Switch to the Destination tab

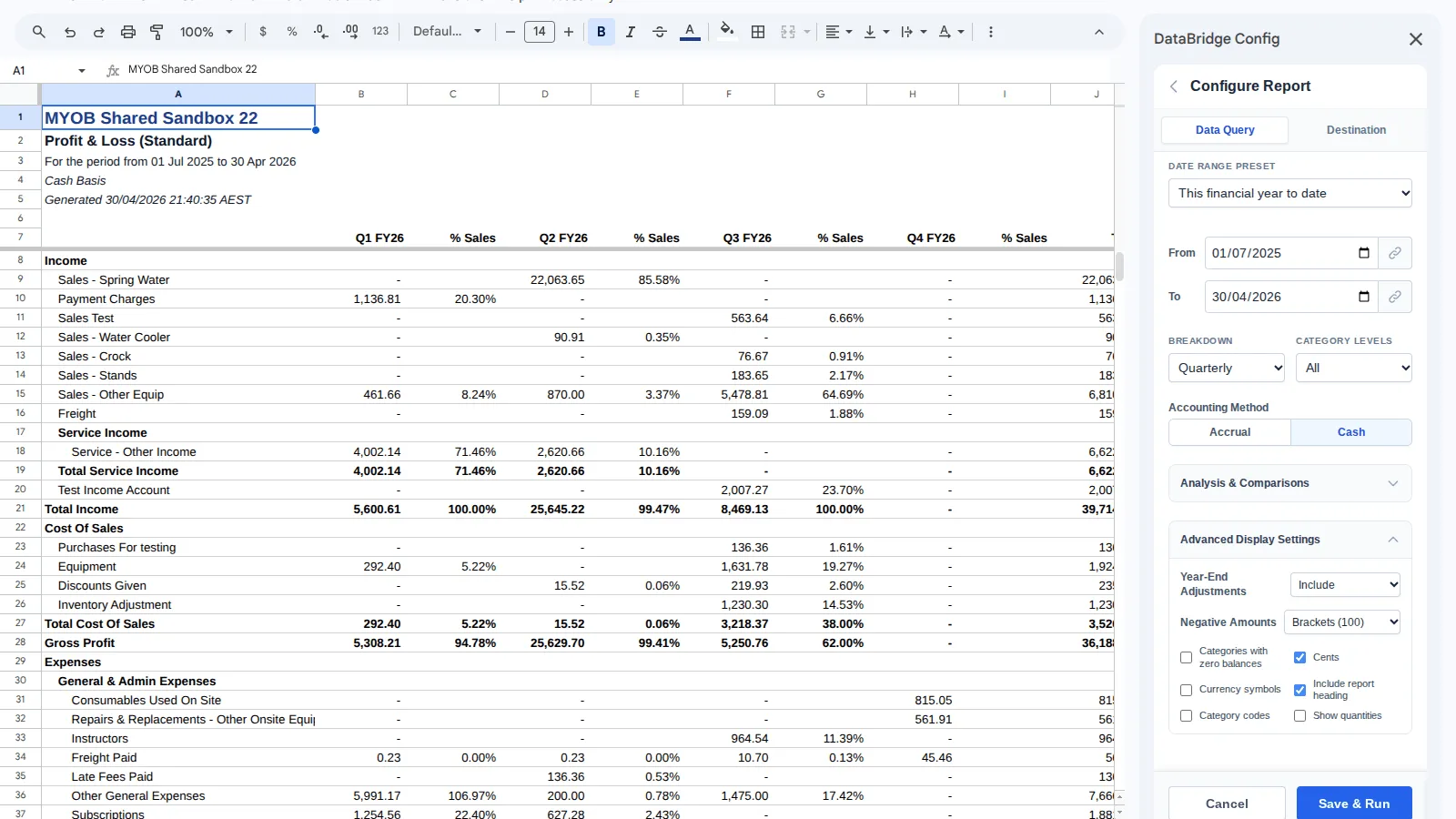point(1356,130)
